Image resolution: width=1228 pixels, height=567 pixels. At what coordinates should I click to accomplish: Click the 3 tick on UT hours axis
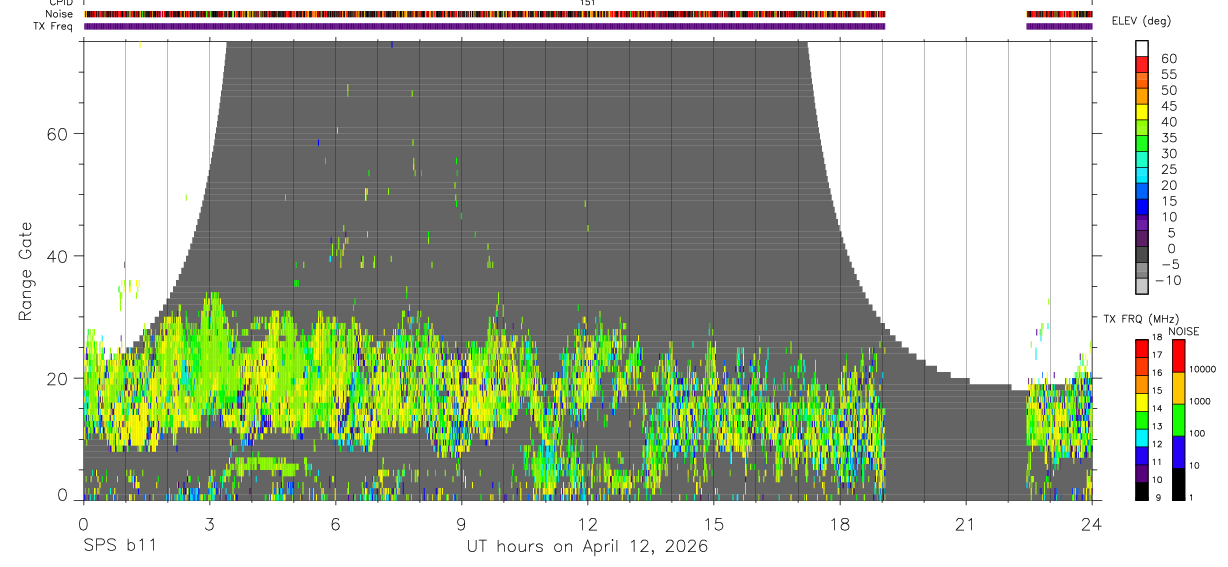click(208, 523)
